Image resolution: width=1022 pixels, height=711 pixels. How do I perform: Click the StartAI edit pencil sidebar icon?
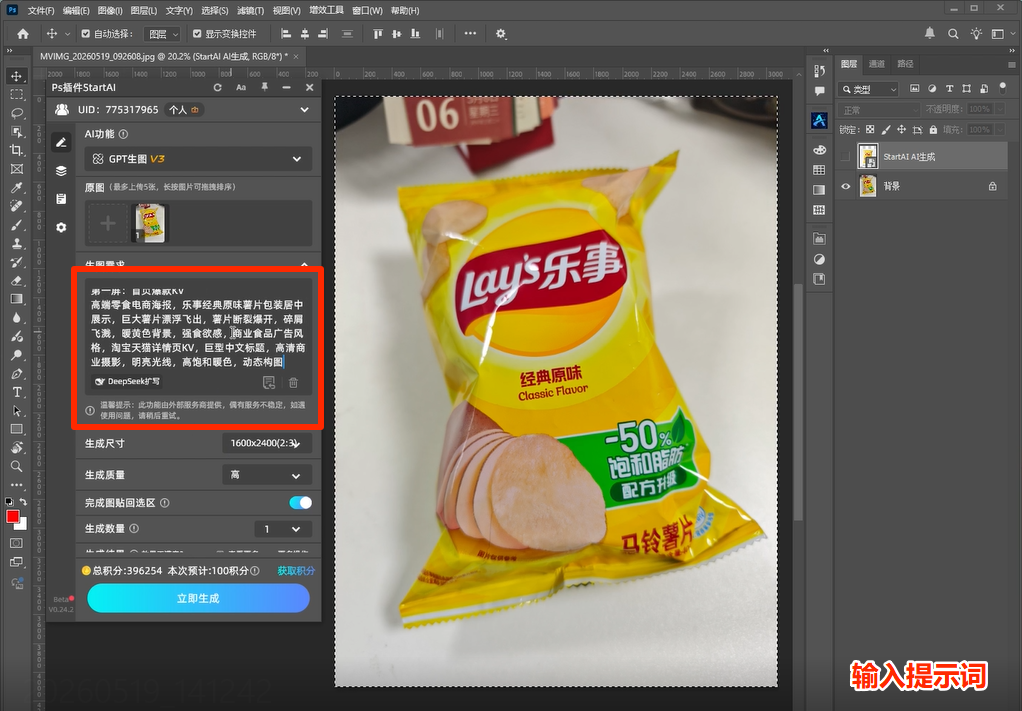(x=61, y=142)
